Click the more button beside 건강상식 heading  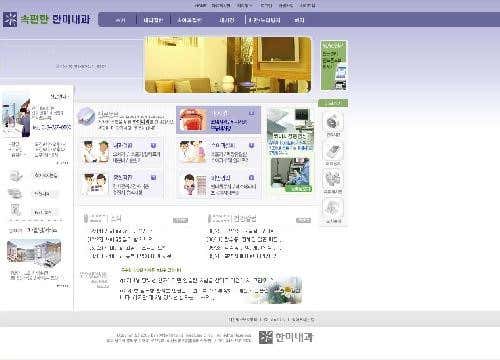point(303,220)
